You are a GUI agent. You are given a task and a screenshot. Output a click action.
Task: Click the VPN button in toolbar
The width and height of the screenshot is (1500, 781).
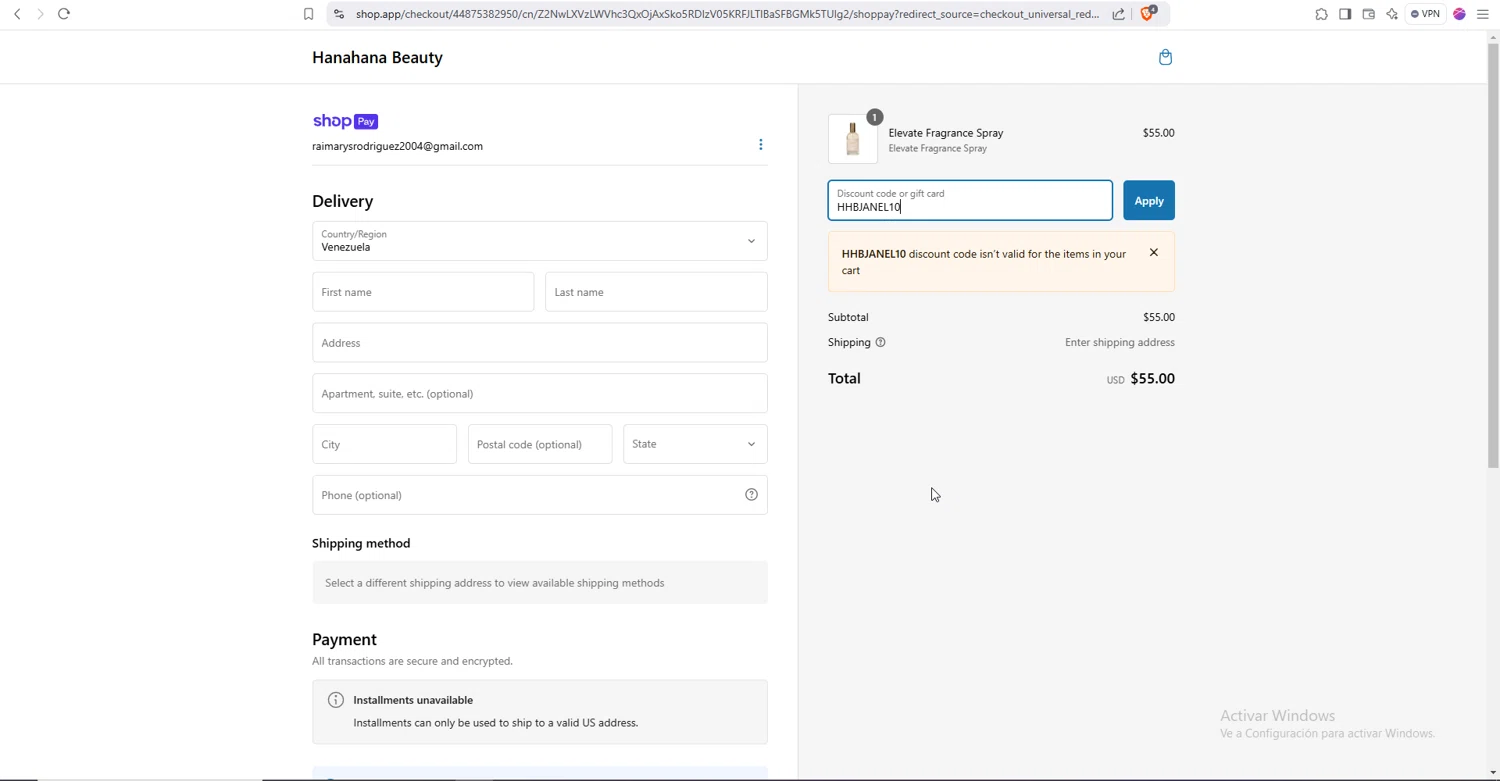tap(1425, 14)
